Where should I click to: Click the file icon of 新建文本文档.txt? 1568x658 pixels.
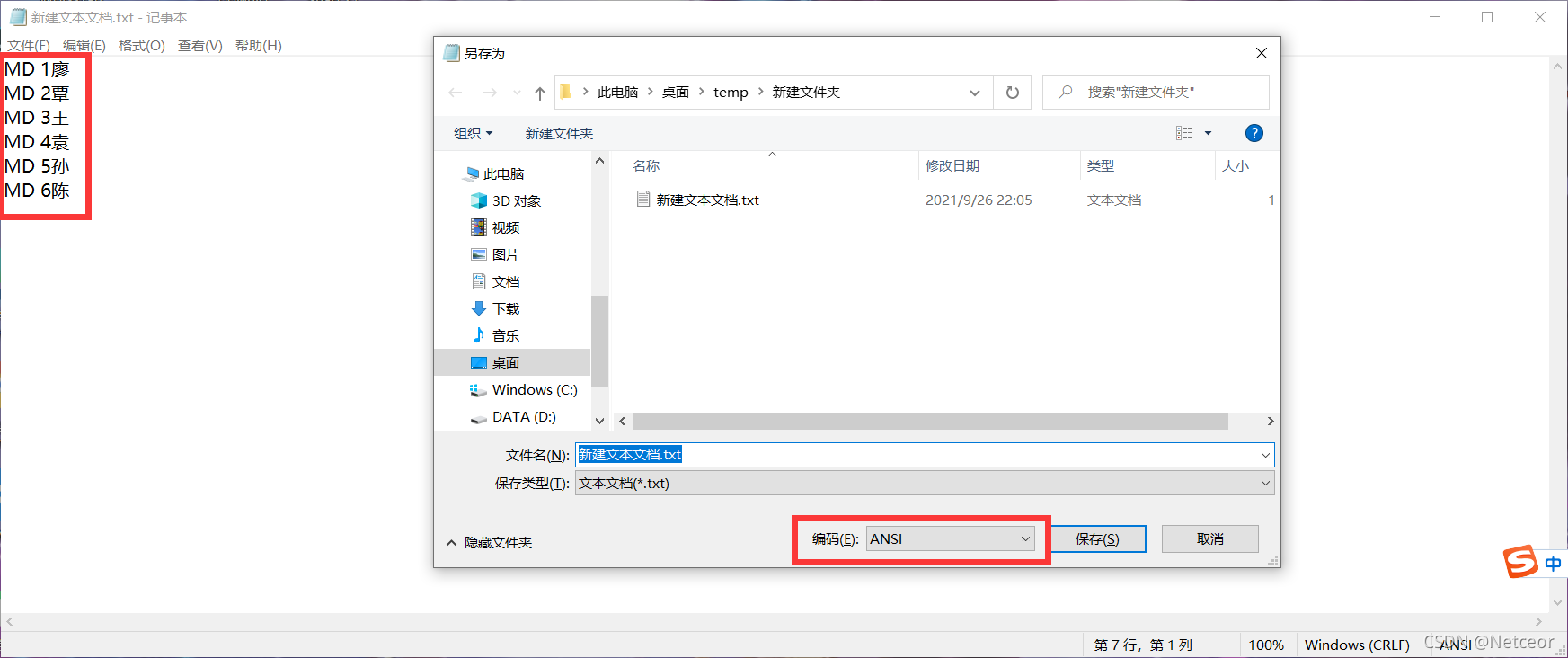click(x=643, y=199)
